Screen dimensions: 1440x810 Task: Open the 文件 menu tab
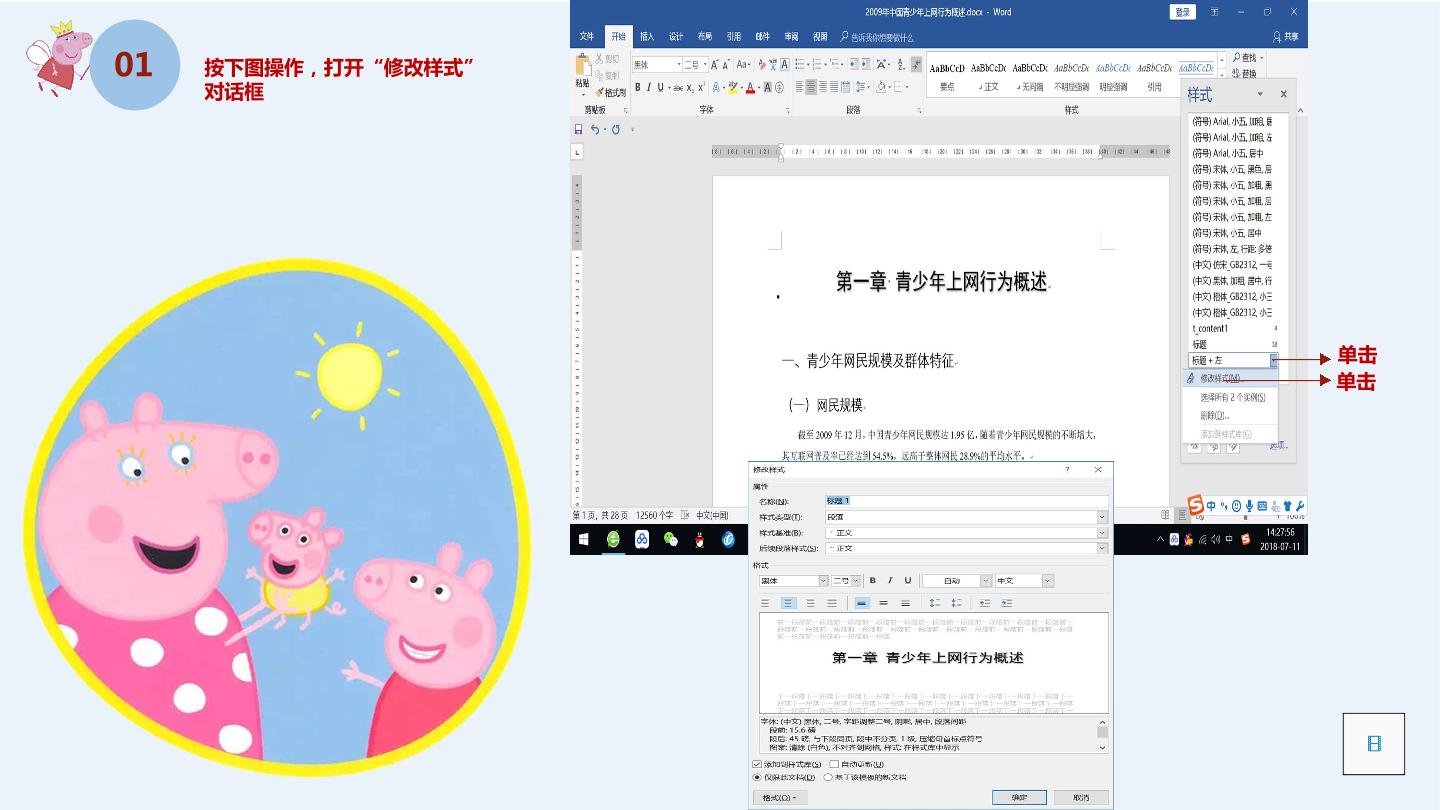[x=587, y=36]
